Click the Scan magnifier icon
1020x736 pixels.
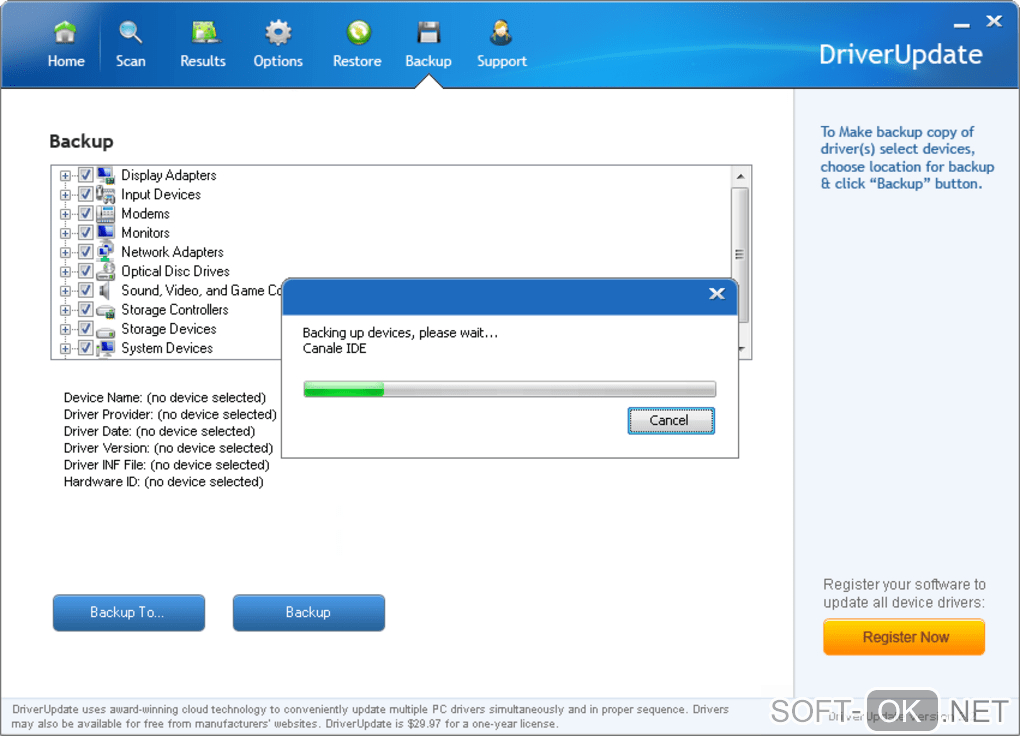(130, 32)
